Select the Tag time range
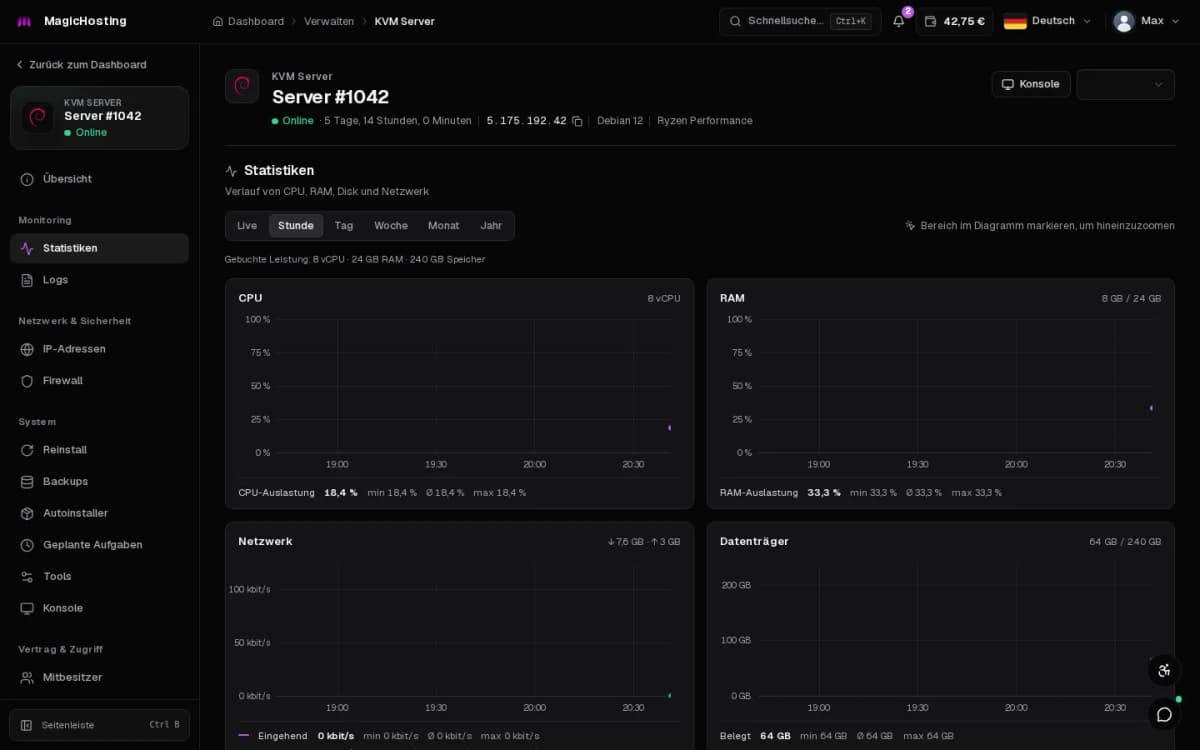This screenshot has height=750, width=1200. pyautogui.click(x=344, y=226)
